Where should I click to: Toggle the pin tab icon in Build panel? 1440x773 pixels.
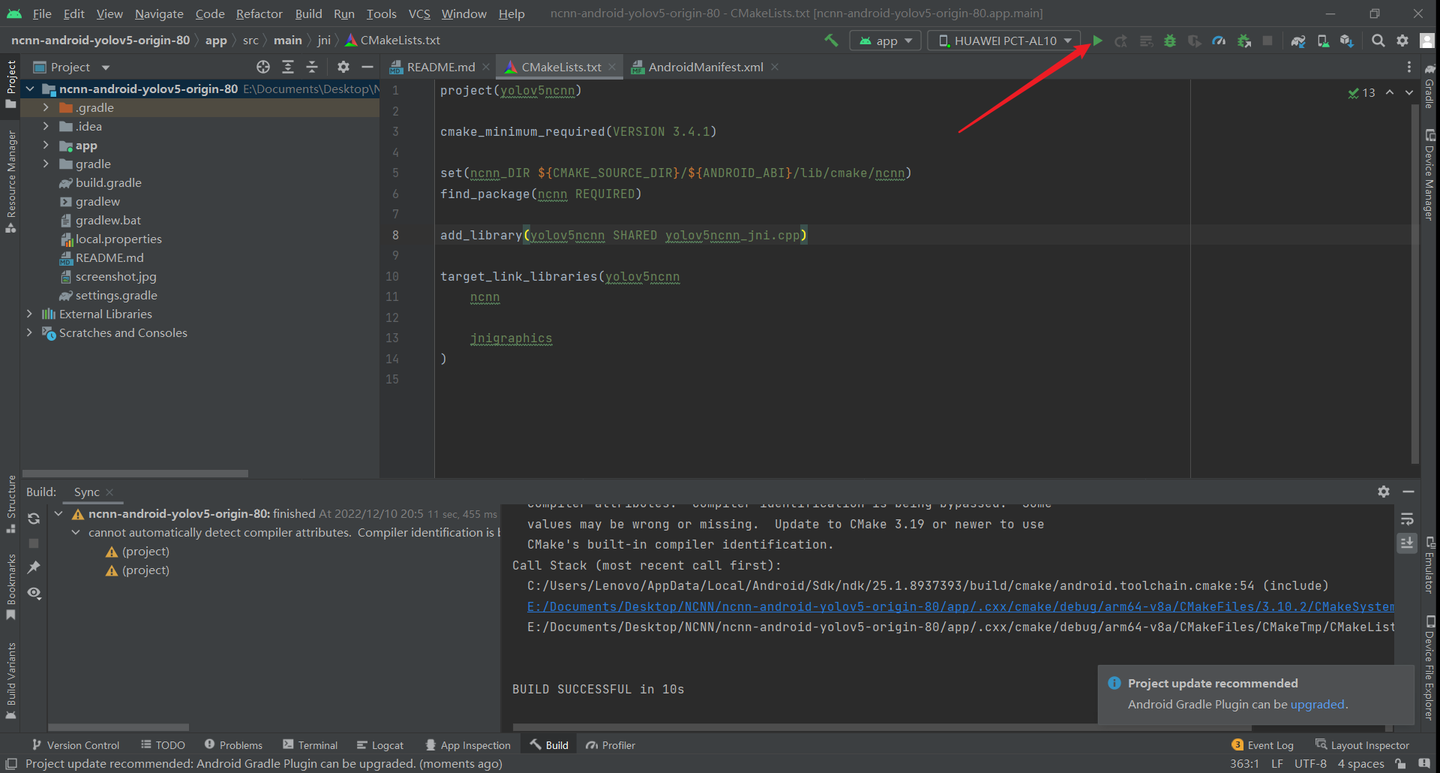[x=34, y=568]
